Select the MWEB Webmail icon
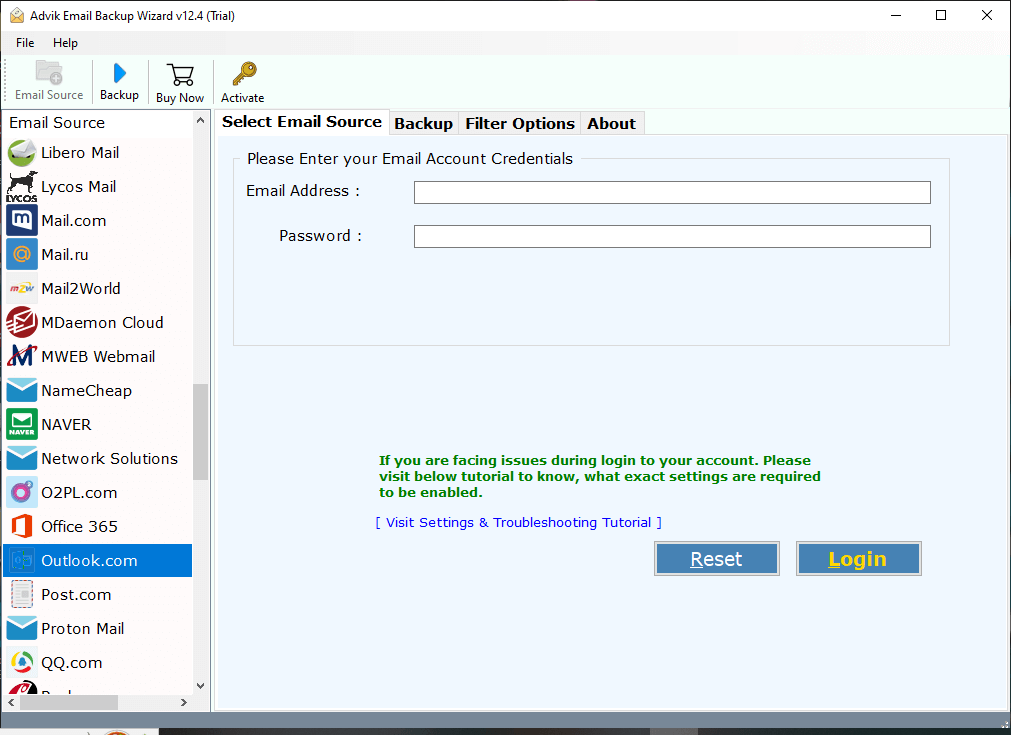Image resolution: width=1011 pixels, height=735 pixels. tap(22, 357)
